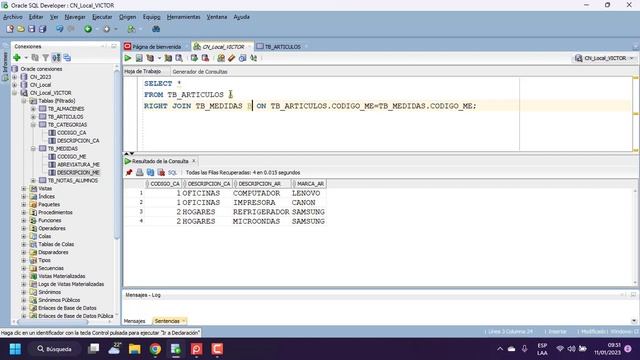
Task: Click the green Back navigation icon
Action: point(88,29)
